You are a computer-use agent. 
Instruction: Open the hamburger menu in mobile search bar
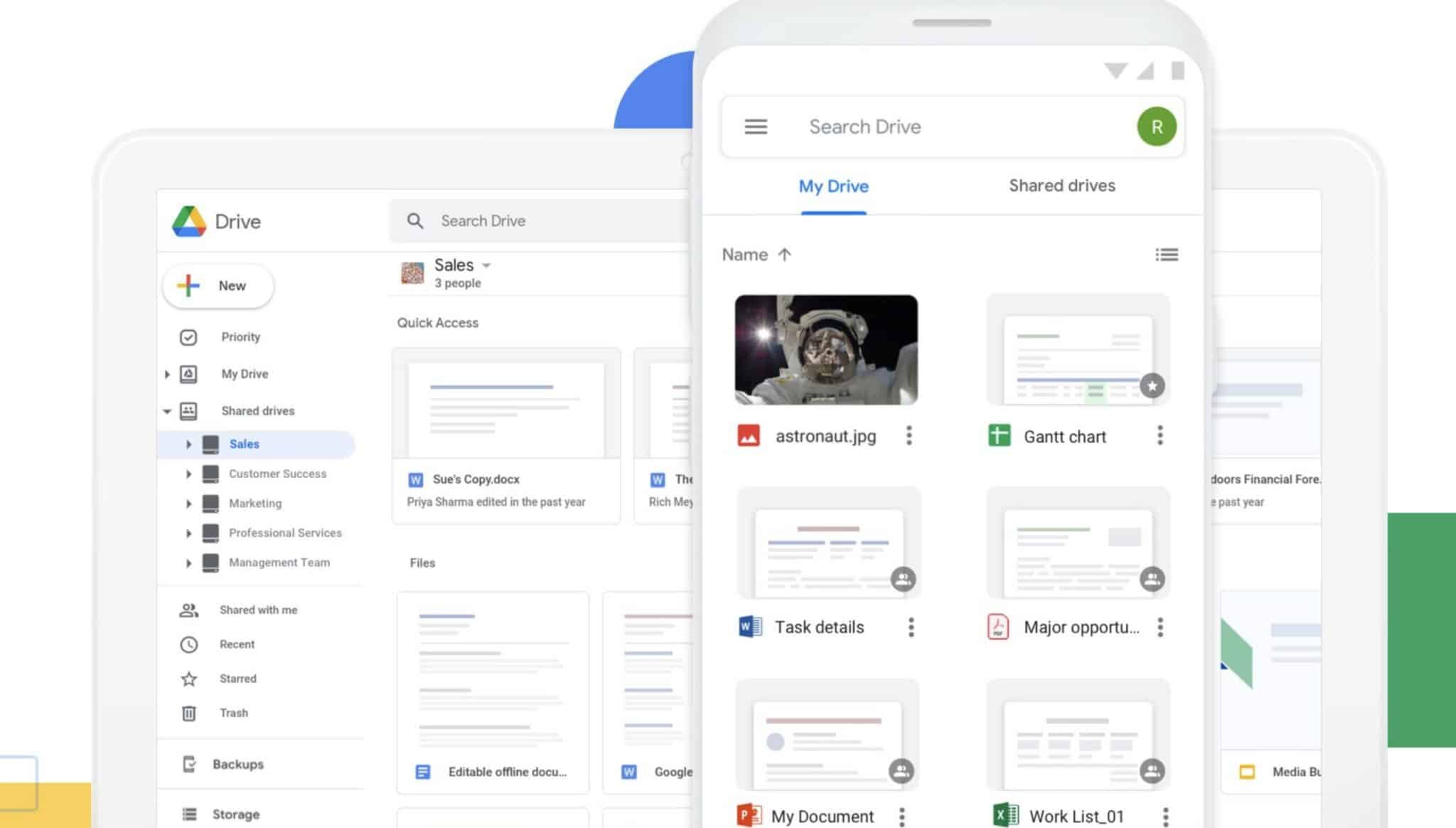pos(755,127)
